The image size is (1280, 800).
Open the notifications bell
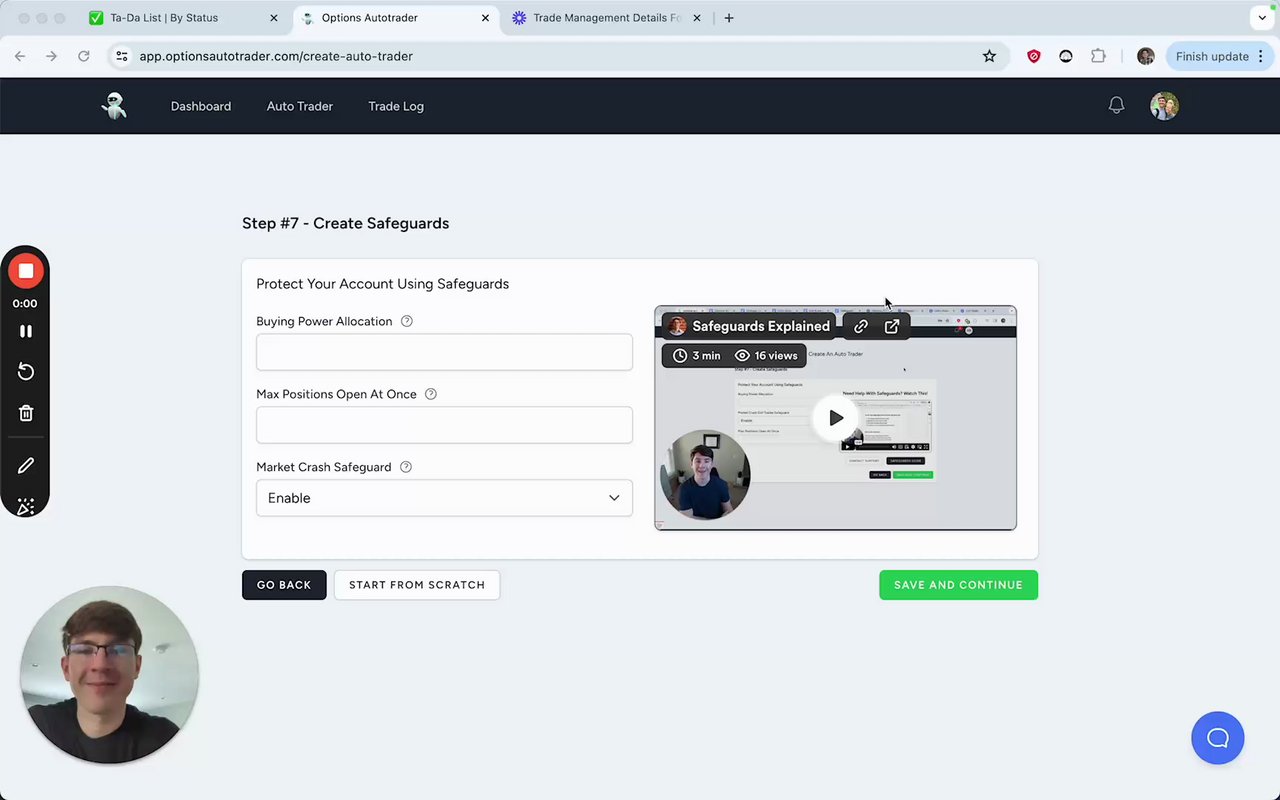pyautogui.click(x=1116, y=106)
